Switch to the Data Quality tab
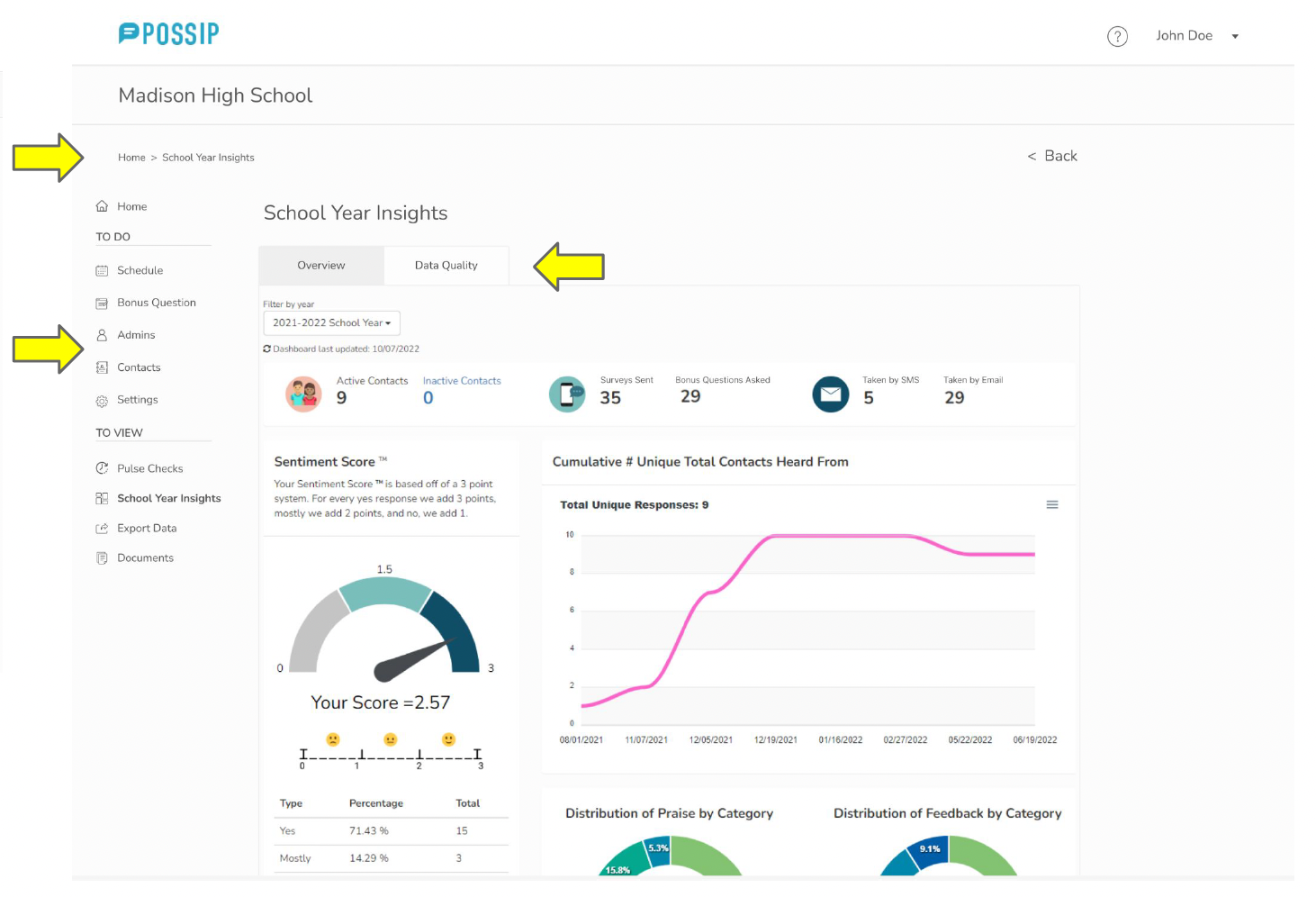 pyautogui.click(x=446, y=266)
